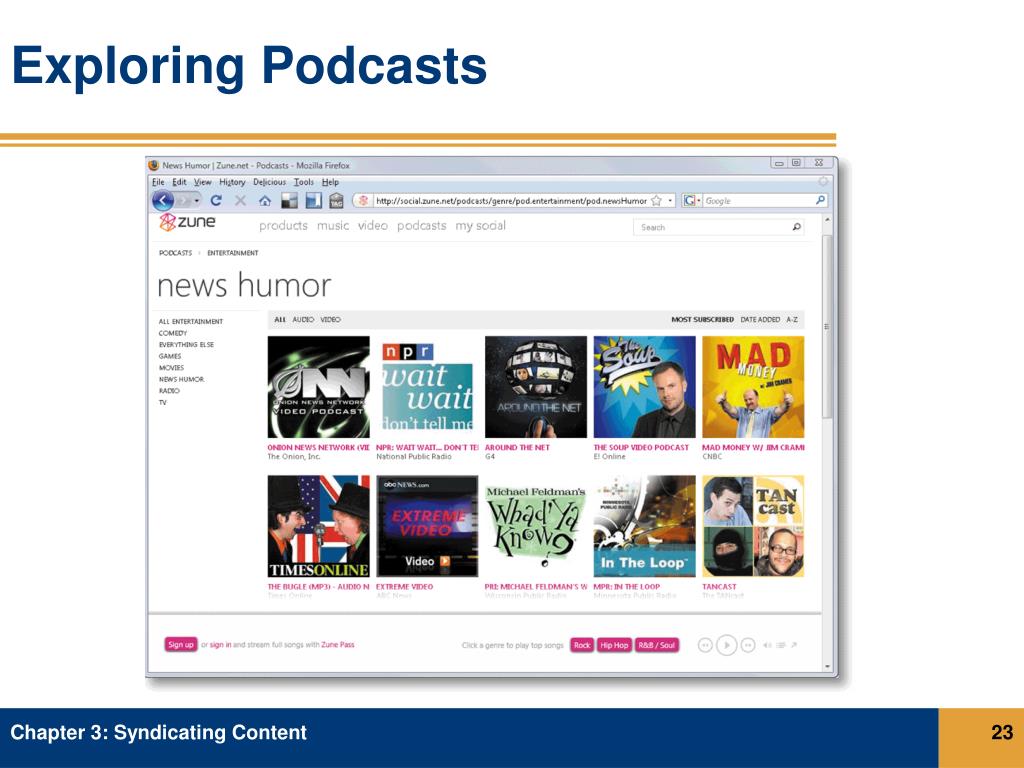
Task: Click the Firefox back arrow button
Action: coord(163,200)
